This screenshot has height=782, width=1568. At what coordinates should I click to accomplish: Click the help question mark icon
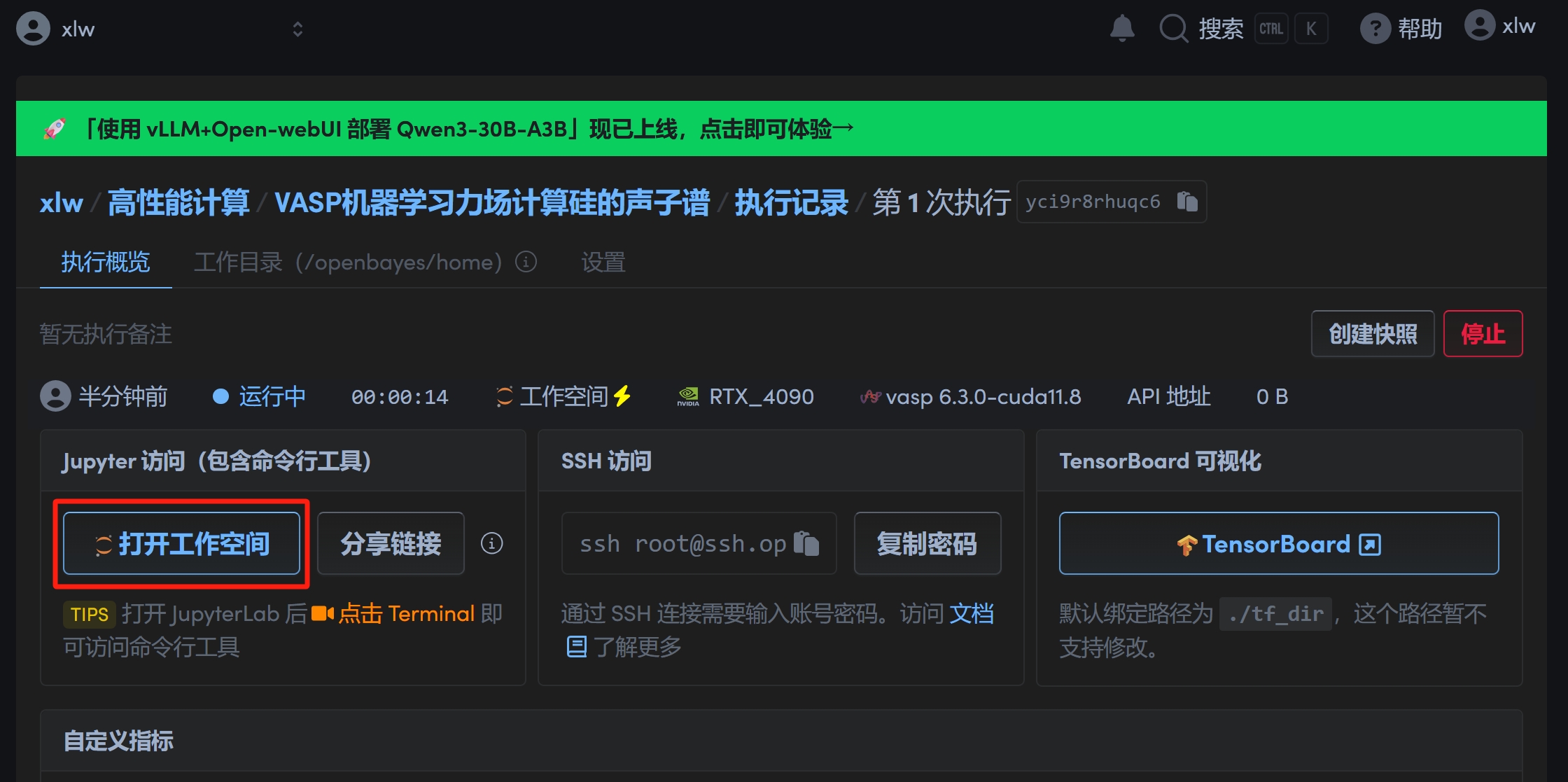[1375, 29]
